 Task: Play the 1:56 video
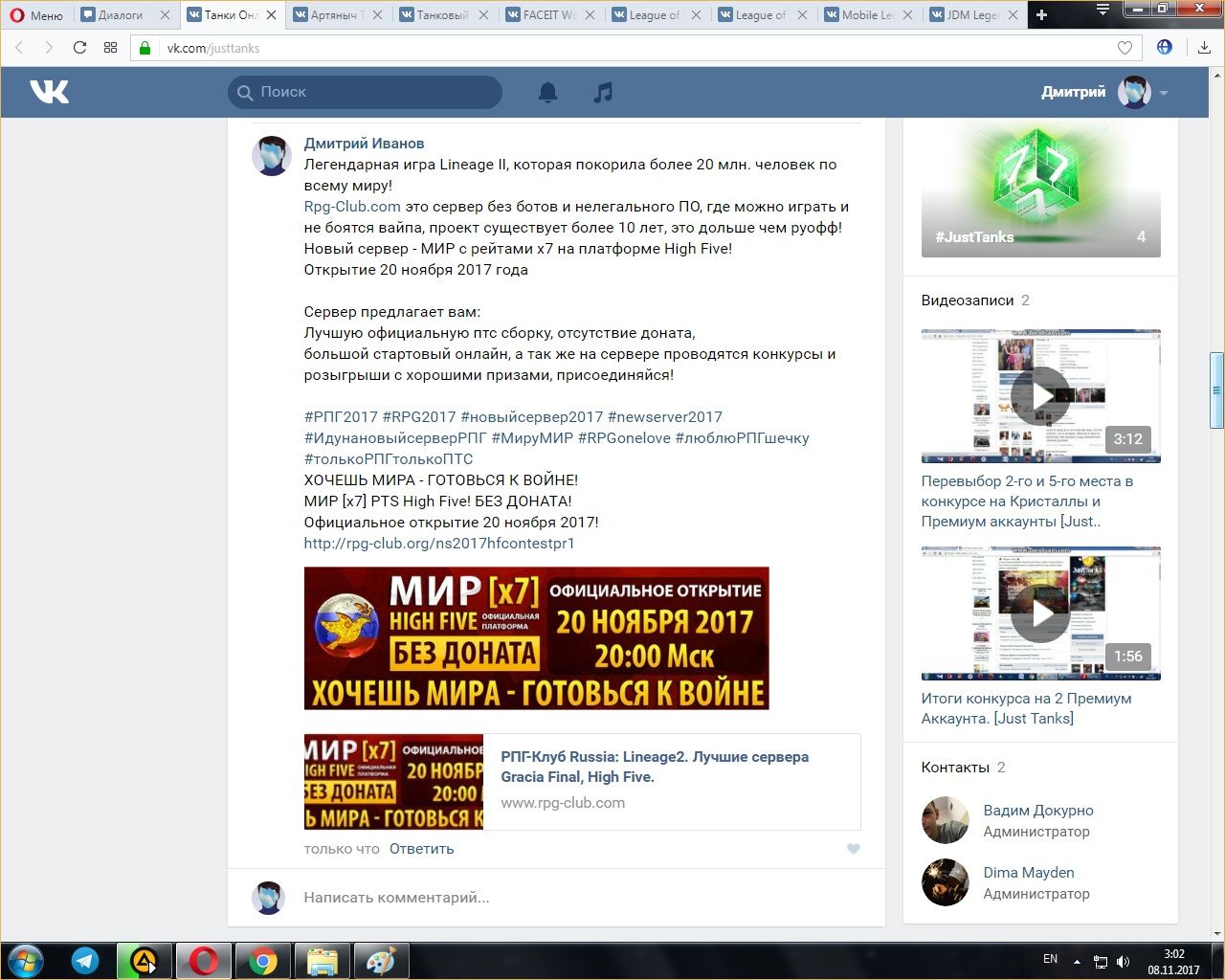tap(1041, 613)
